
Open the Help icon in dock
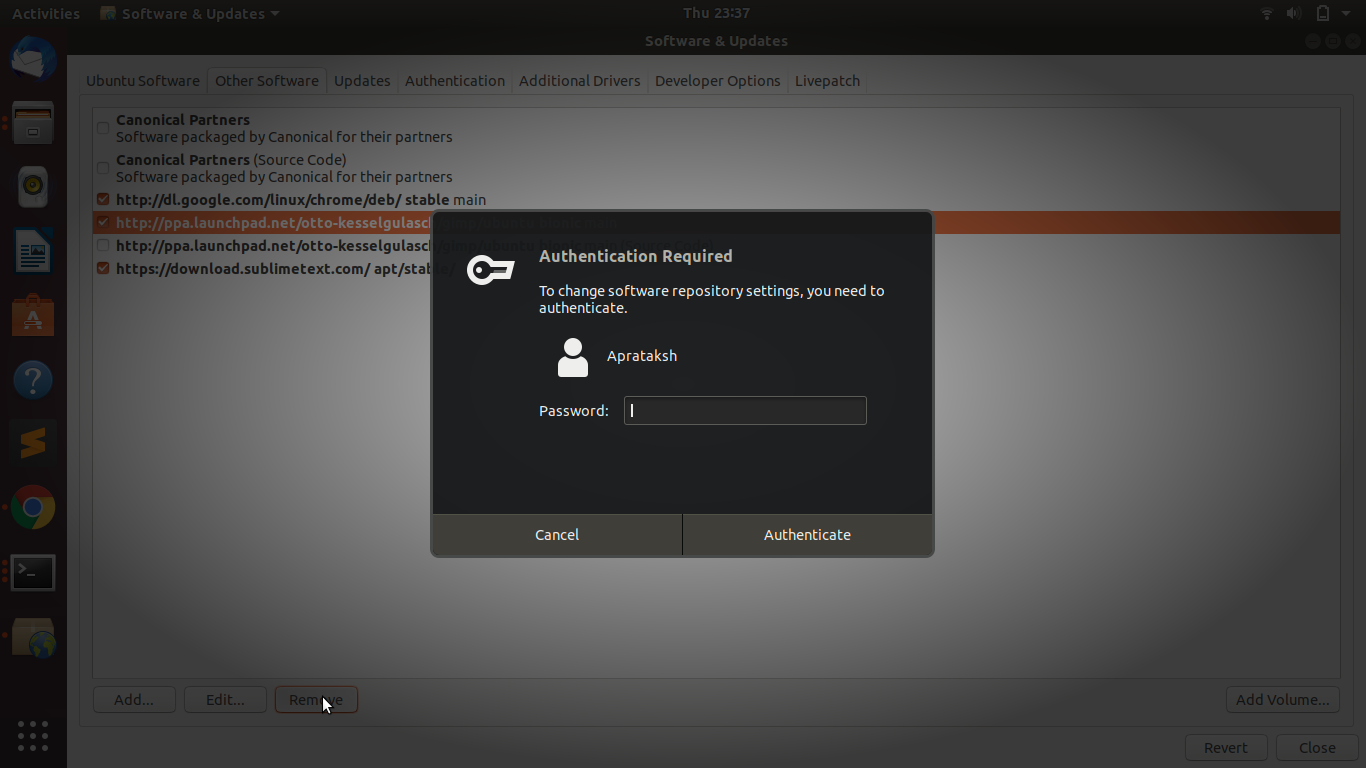point(33,380)
